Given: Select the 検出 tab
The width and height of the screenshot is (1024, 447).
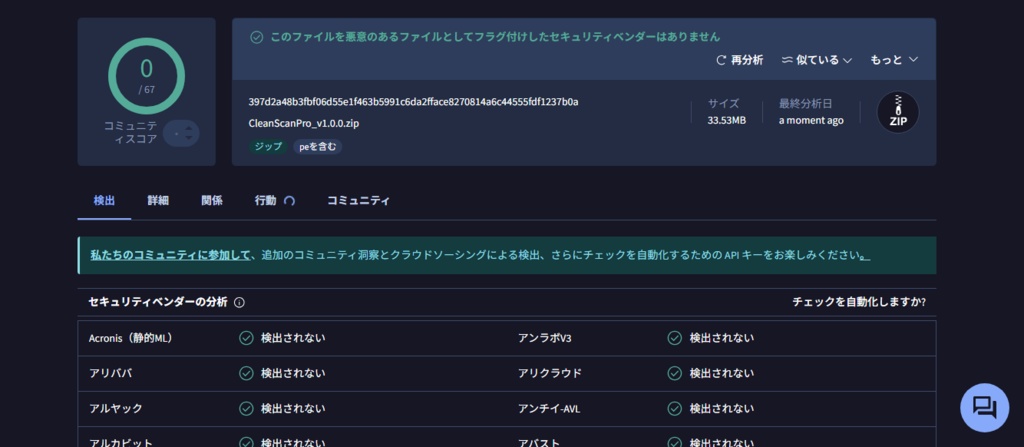Looking at the screenshot, I should [104, 201].
